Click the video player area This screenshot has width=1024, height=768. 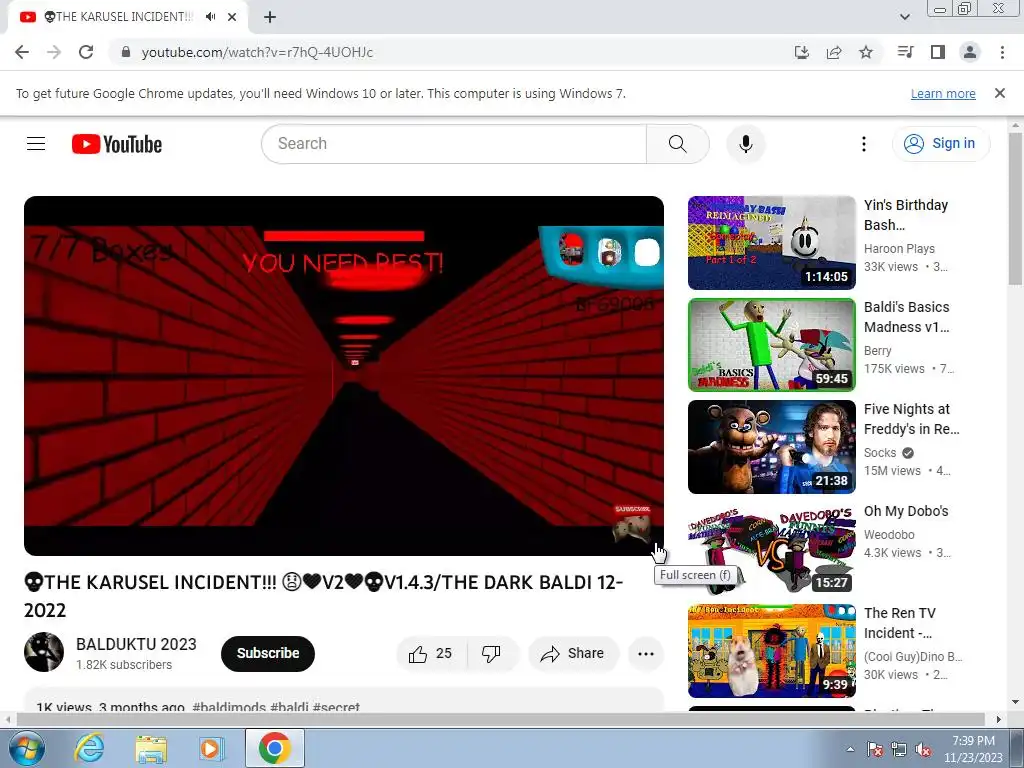pos(344,376)
